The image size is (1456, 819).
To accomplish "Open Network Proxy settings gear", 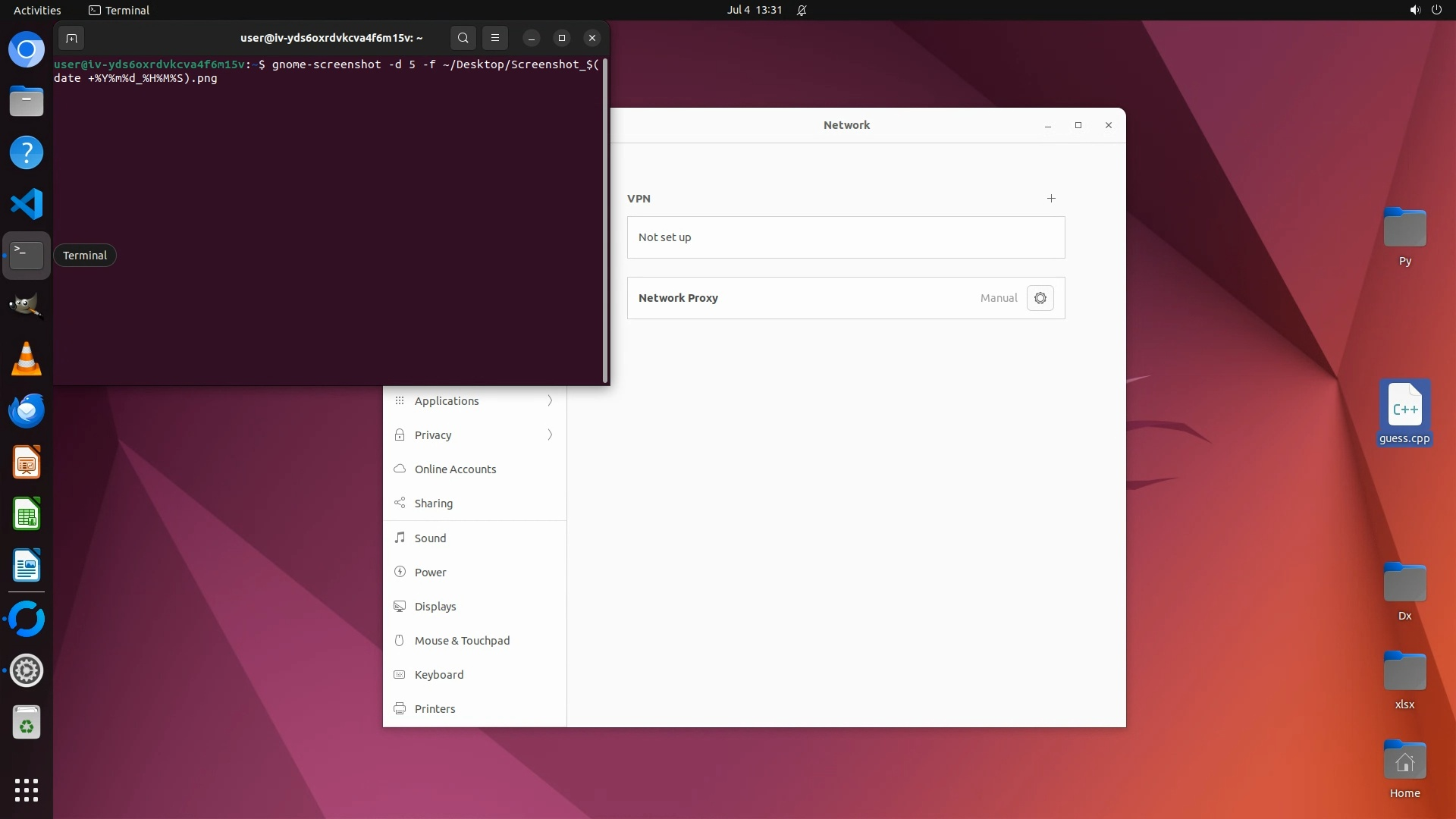I will pos(1040,298).
